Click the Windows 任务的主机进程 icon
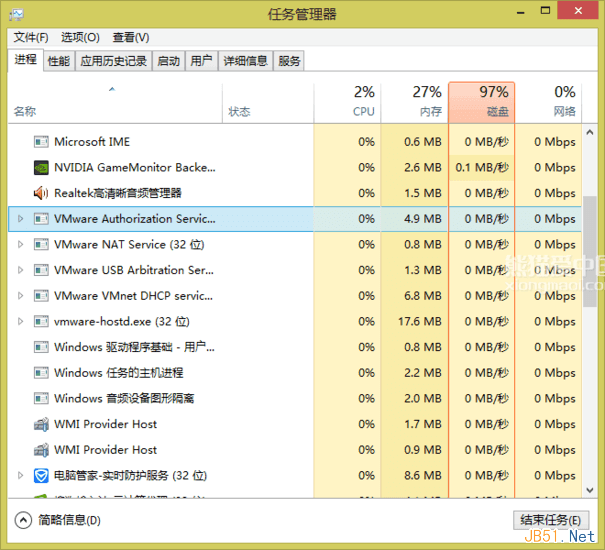Image resolution: width=605 pixels, height=550 pixels. click(41, 373)
